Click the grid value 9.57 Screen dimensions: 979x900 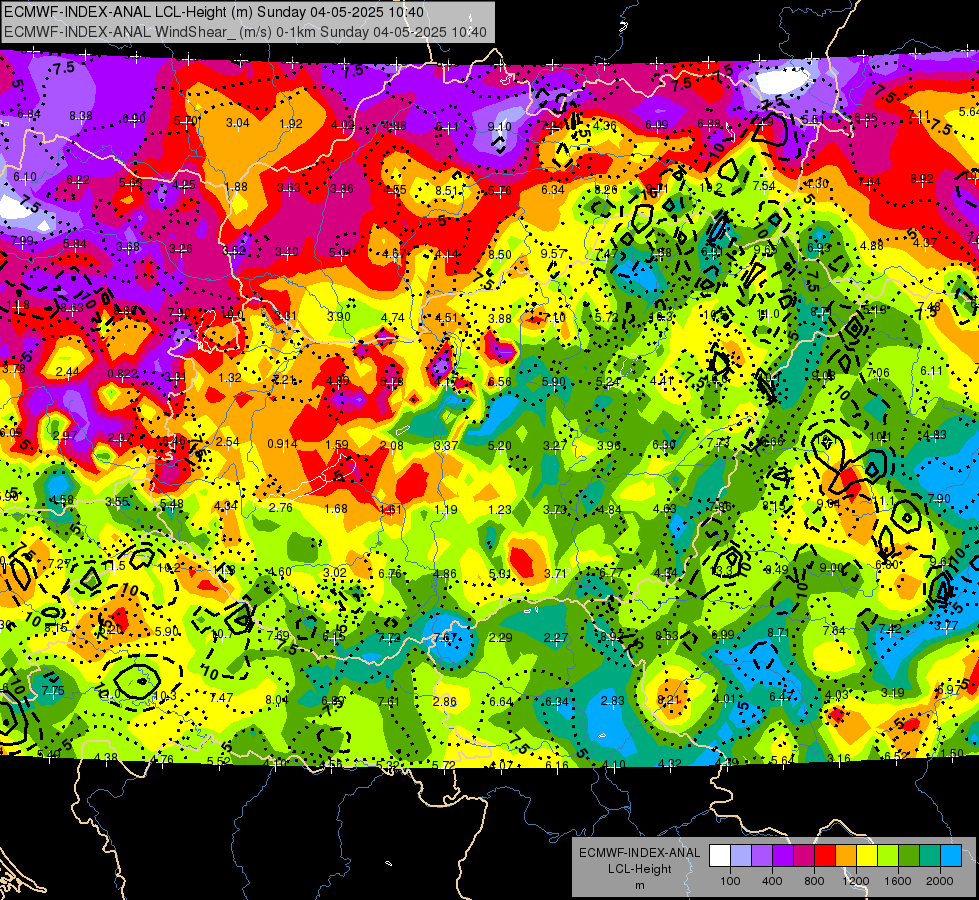coord(553,253)
